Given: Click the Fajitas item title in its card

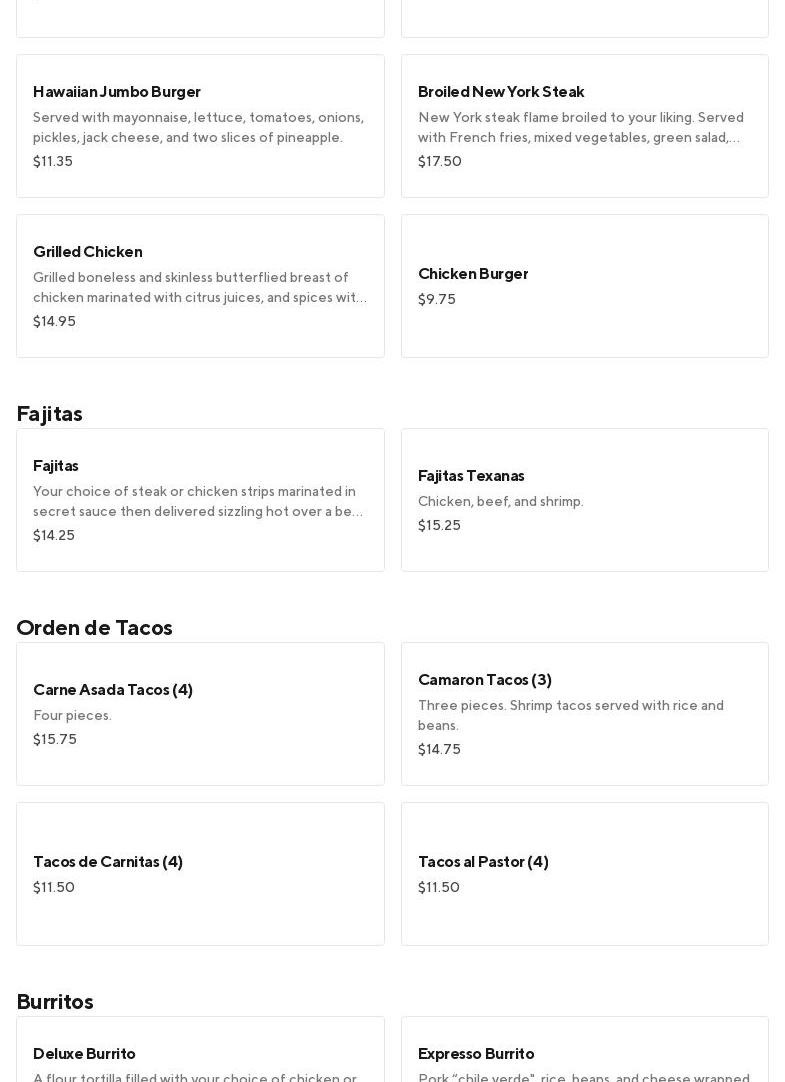Looking at the screenshot, I should point(56,466).
